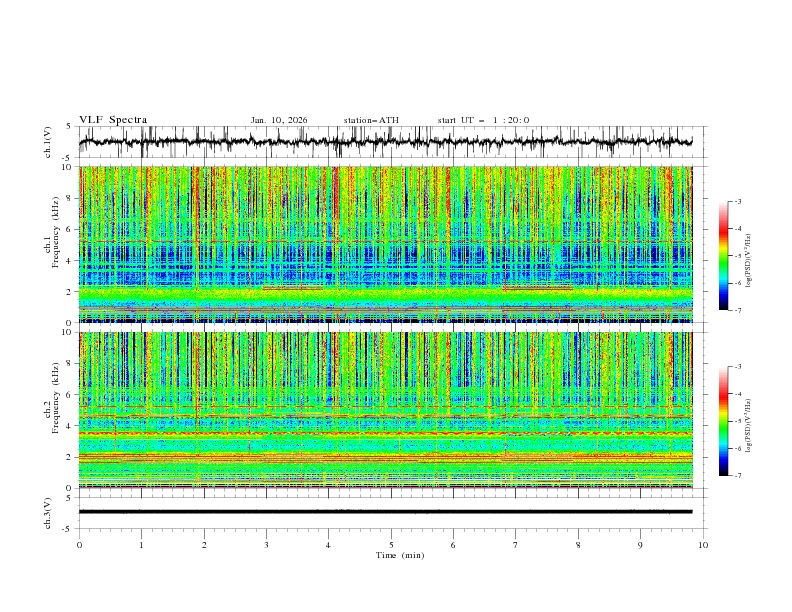Click the ch.3 flat waveform panel
The height and width of the screenshot is (612, 792).
click(390, 511)
